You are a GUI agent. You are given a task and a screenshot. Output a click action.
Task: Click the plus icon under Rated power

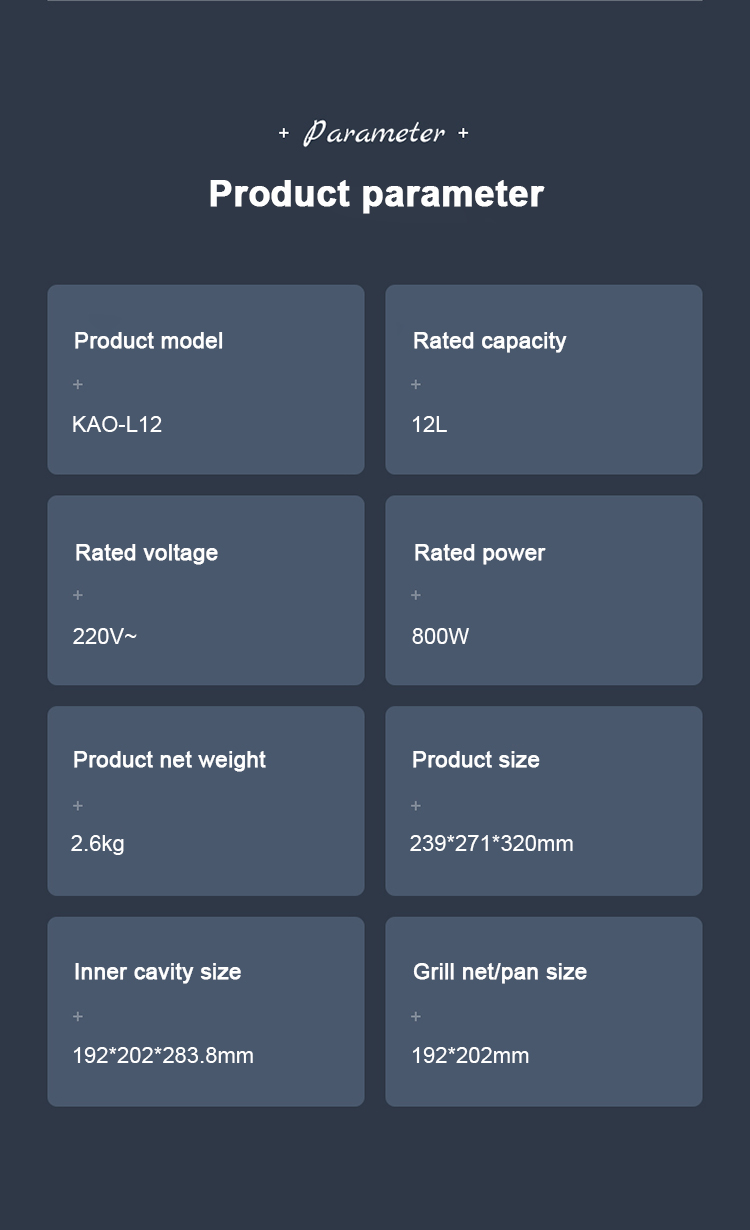[416, 595]
